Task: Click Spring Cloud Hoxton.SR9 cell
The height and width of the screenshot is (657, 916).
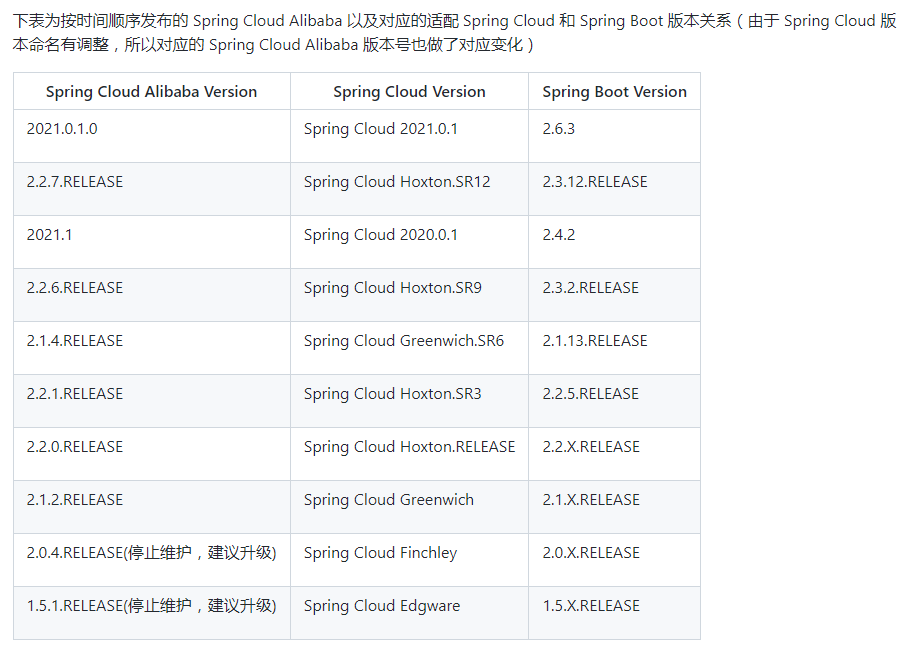Action: 410,295
